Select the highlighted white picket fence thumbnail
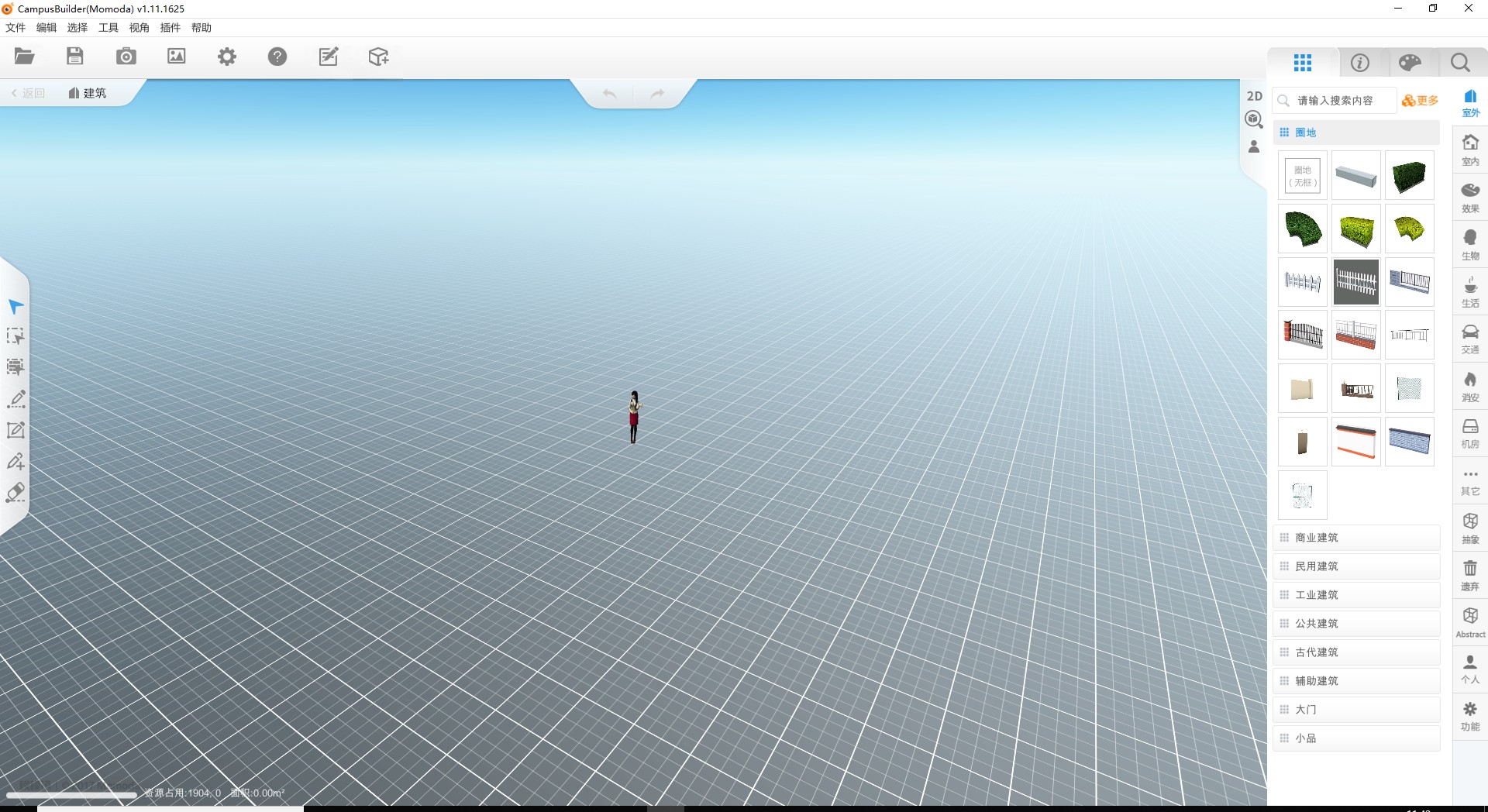 click(x=1356, y=282)
